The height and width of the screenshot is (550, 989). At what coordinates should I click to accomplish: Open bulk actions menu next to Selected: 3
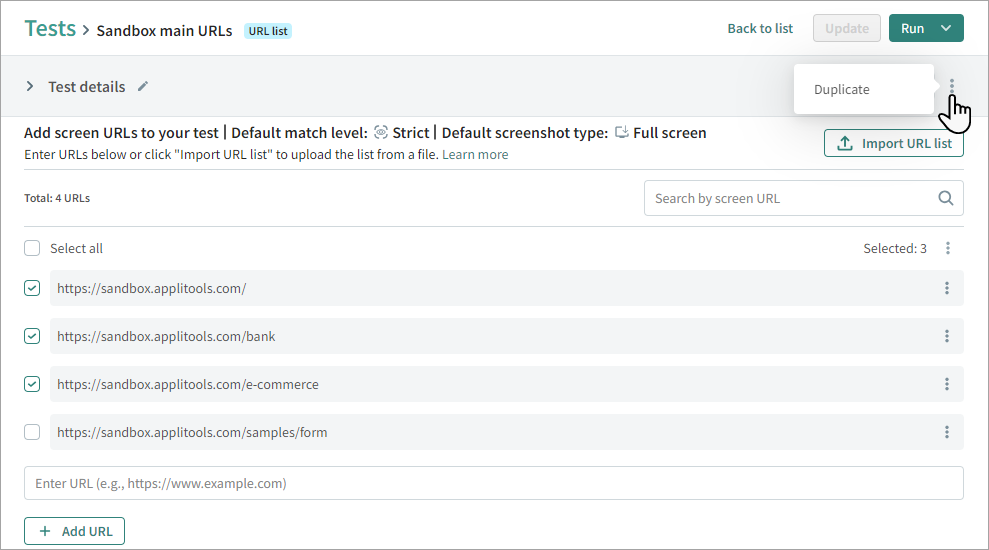point(948,248)
